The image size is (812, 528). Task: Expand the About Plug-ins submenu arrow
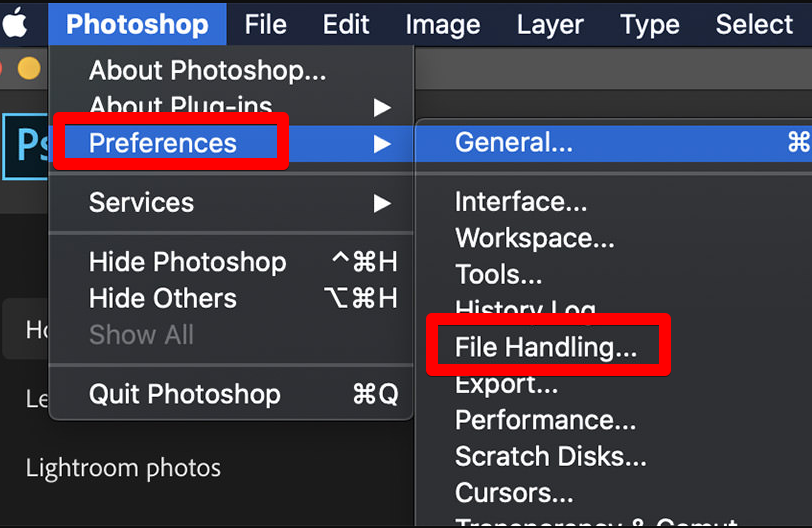coord(382,106)
